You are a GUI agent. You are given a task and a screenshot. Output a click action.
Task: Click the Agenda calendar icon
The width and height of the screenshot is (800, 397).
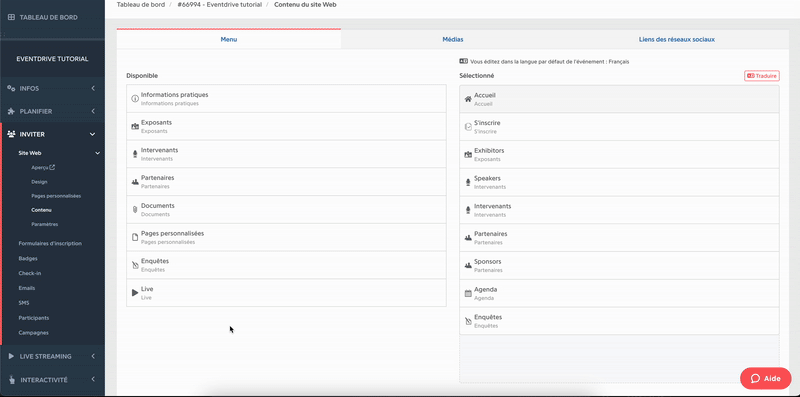coord(468,293)
